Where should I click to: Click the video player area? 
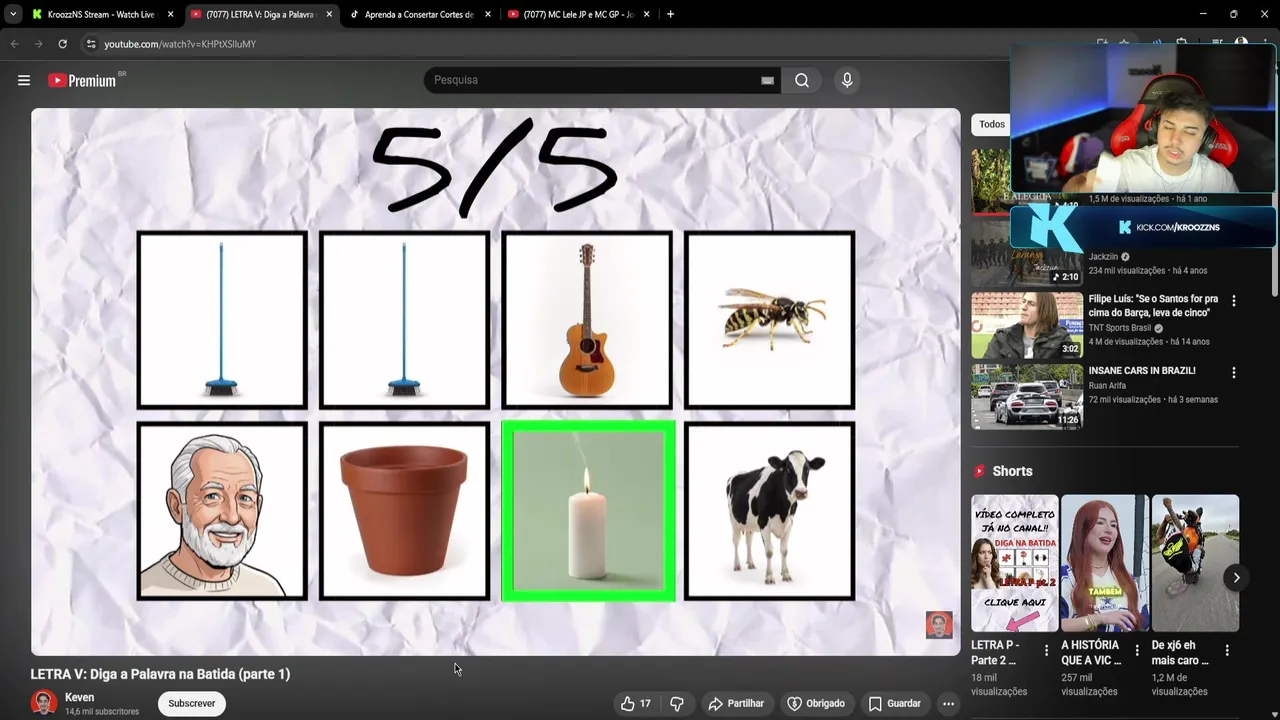[x=495, y=382]
